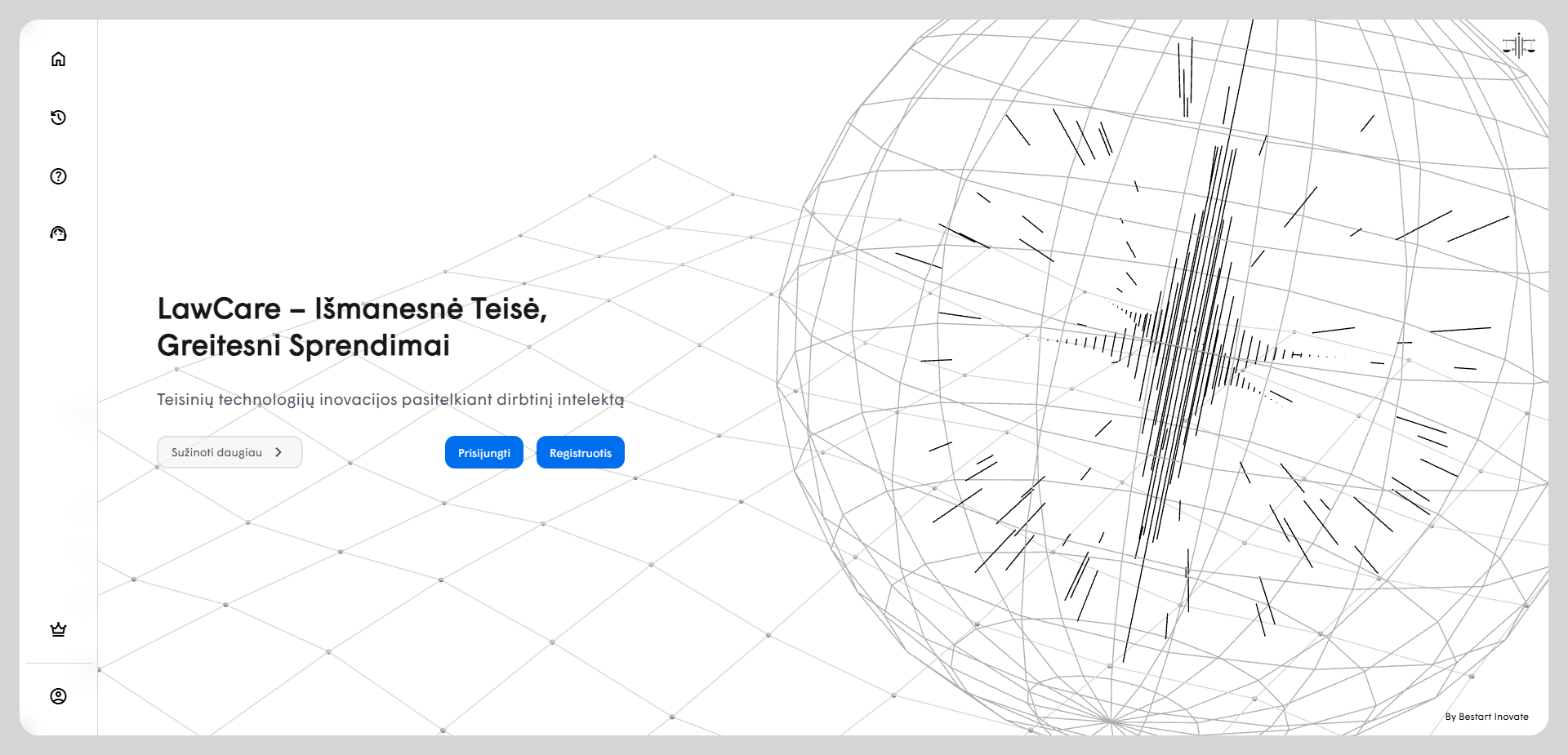Open the History clock icon
The height and width of the screenshot is (755, 1568).
tap(58, 118)
